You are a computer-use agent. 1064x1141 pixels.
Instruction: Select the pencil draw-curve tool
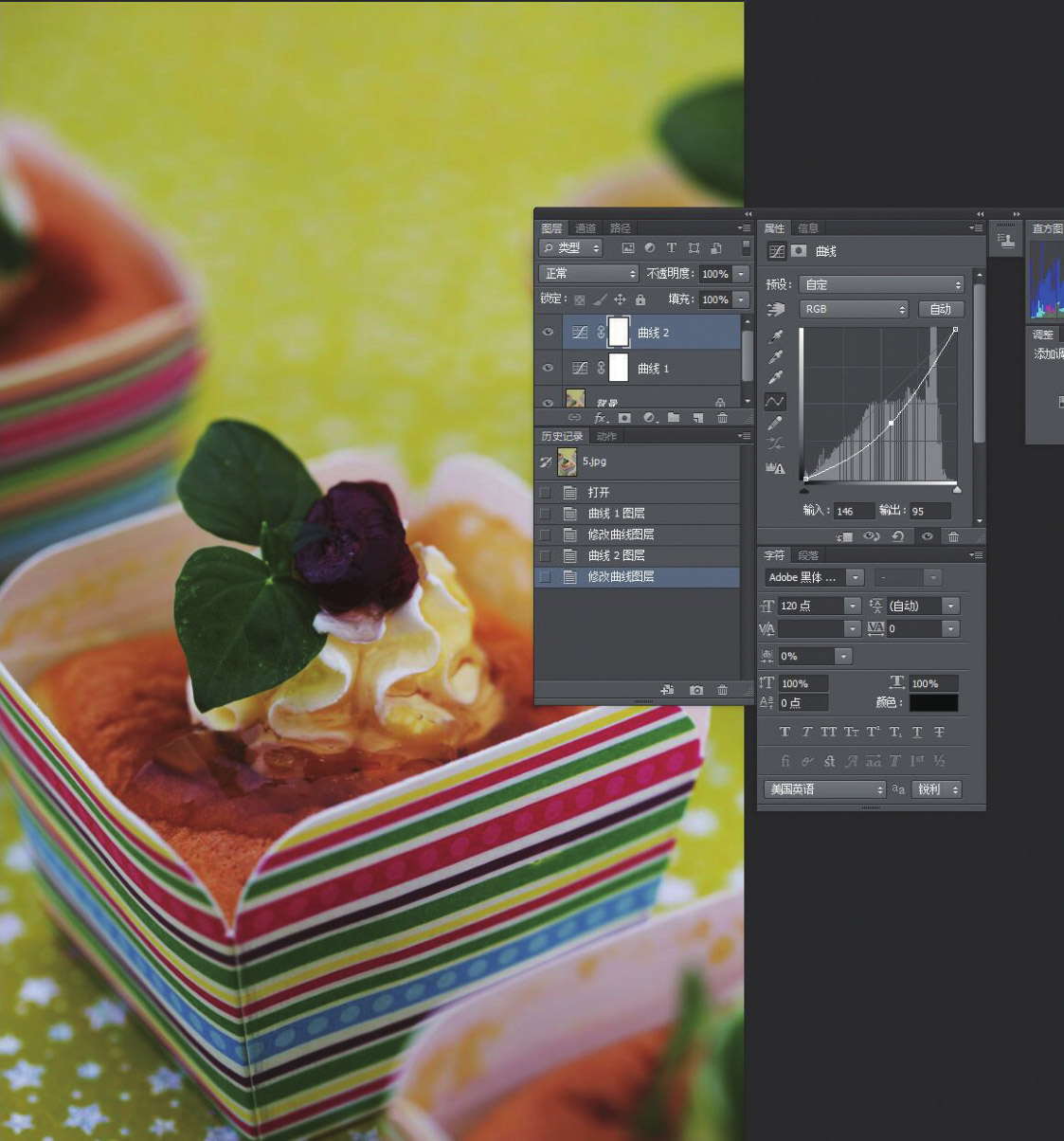776,423
